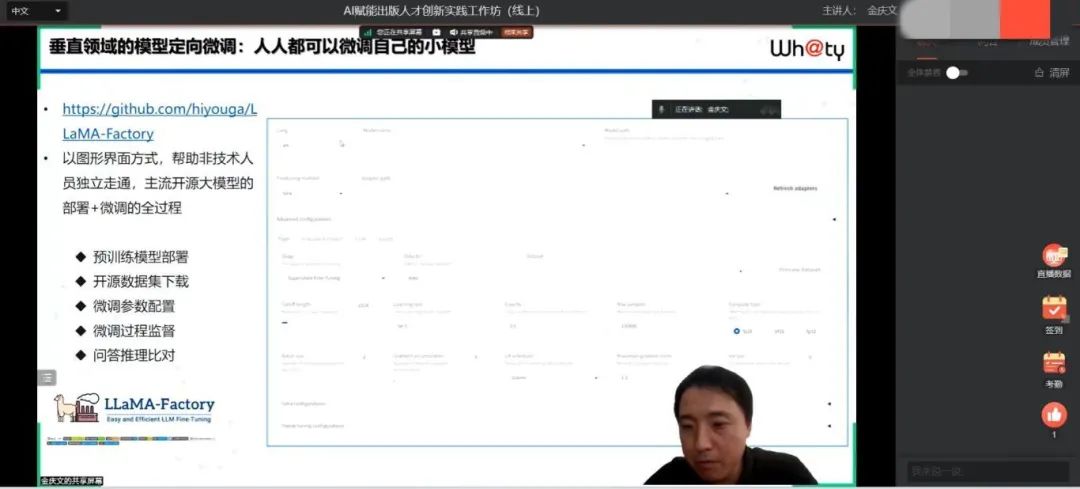Open the 直播数据 live data icon
The image size is (1080, 489).
[1053, 256]
